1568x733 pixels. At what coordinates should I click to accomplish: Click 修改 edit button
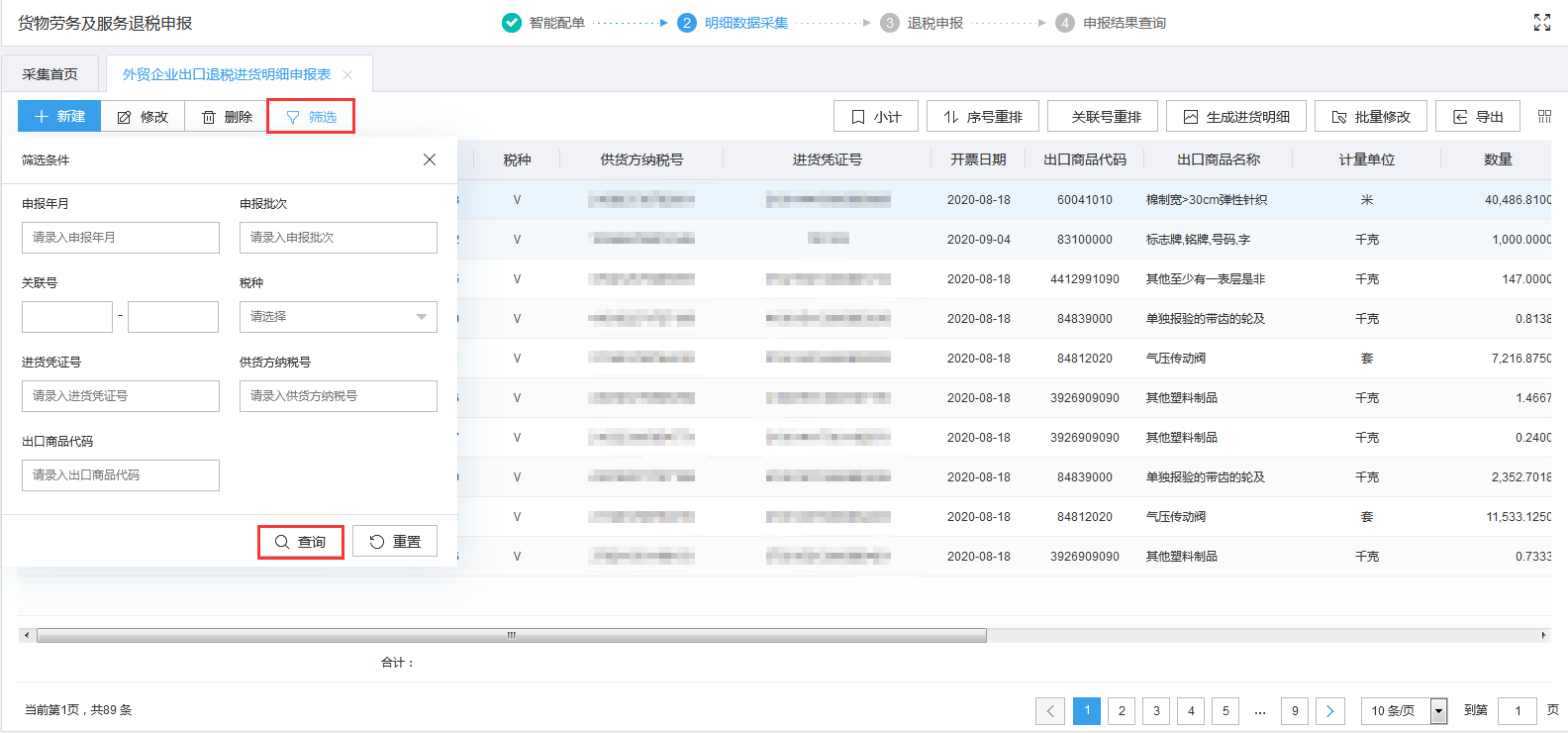point(144,117)
